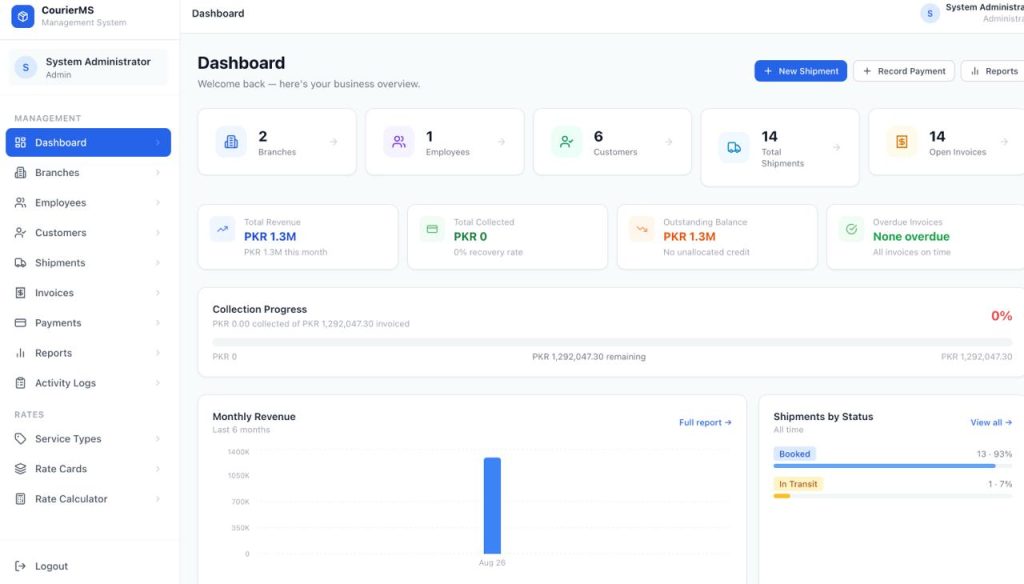The image size is (1024, 584).
Task: Click the Collection Progress bar
Action: tap(612, 342)
